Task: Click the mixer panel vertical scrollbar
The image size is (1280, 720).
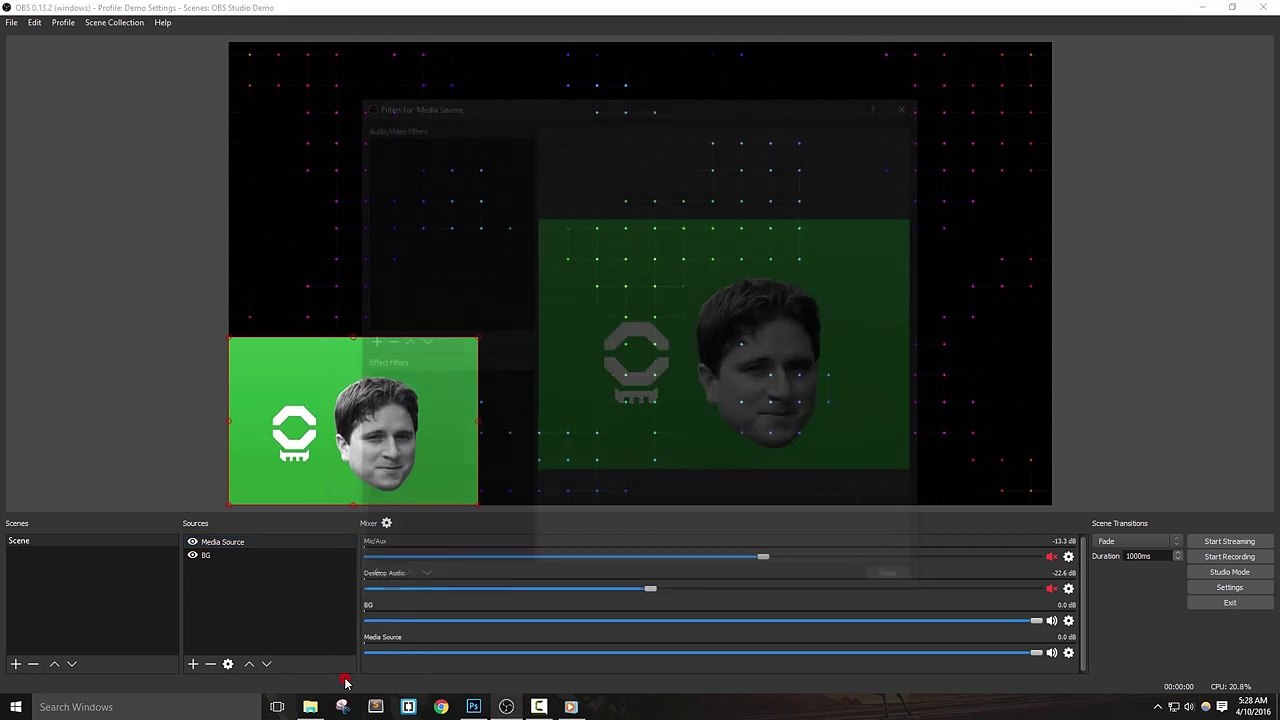Action: pos(1083,603)
